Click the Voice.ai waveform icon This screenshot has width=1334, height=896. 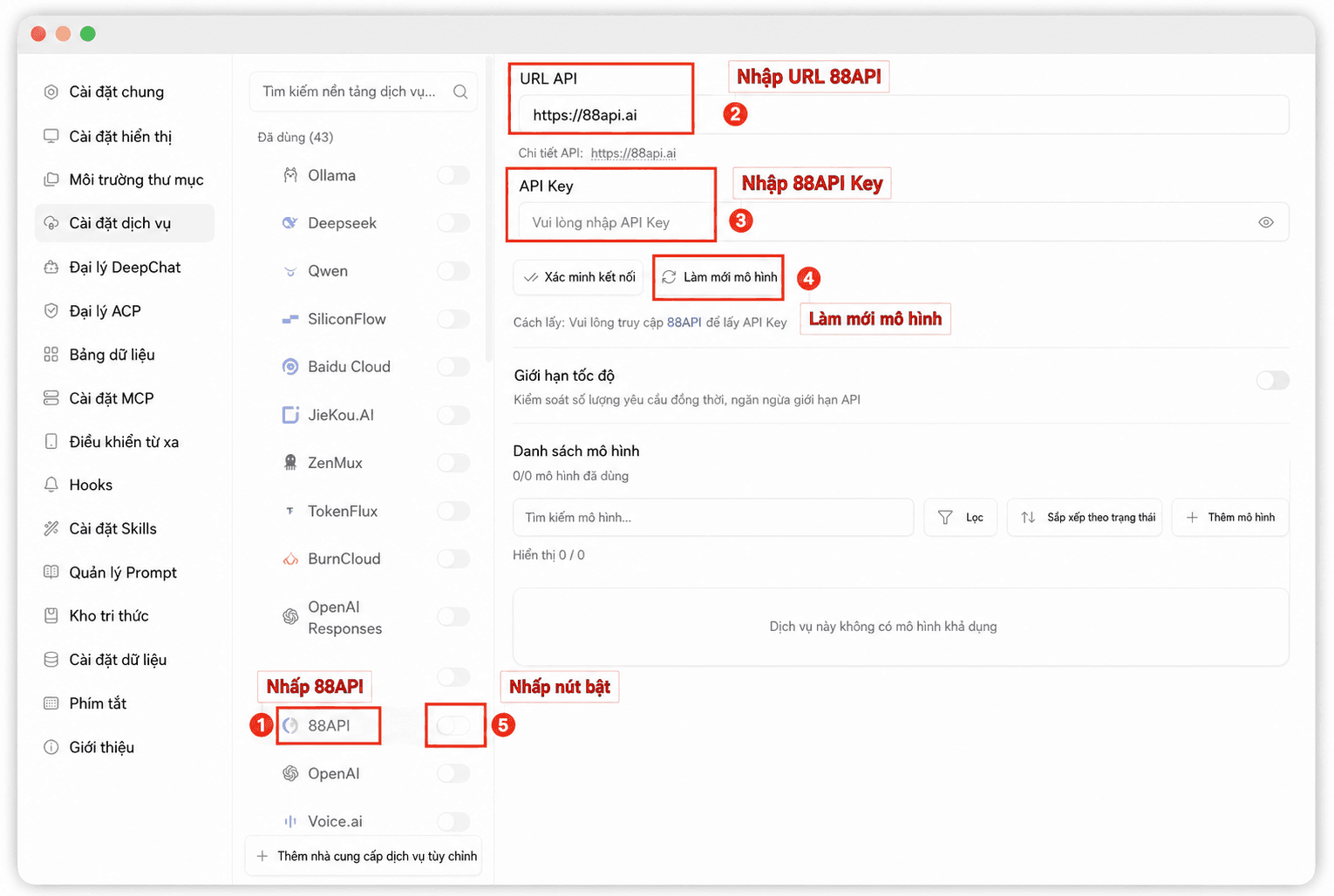(x=290, y=821)
